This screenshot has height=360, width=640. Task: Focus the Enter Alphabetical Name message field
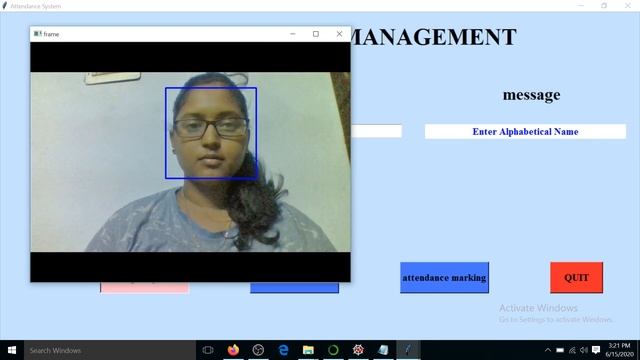[x=525, y=131]
